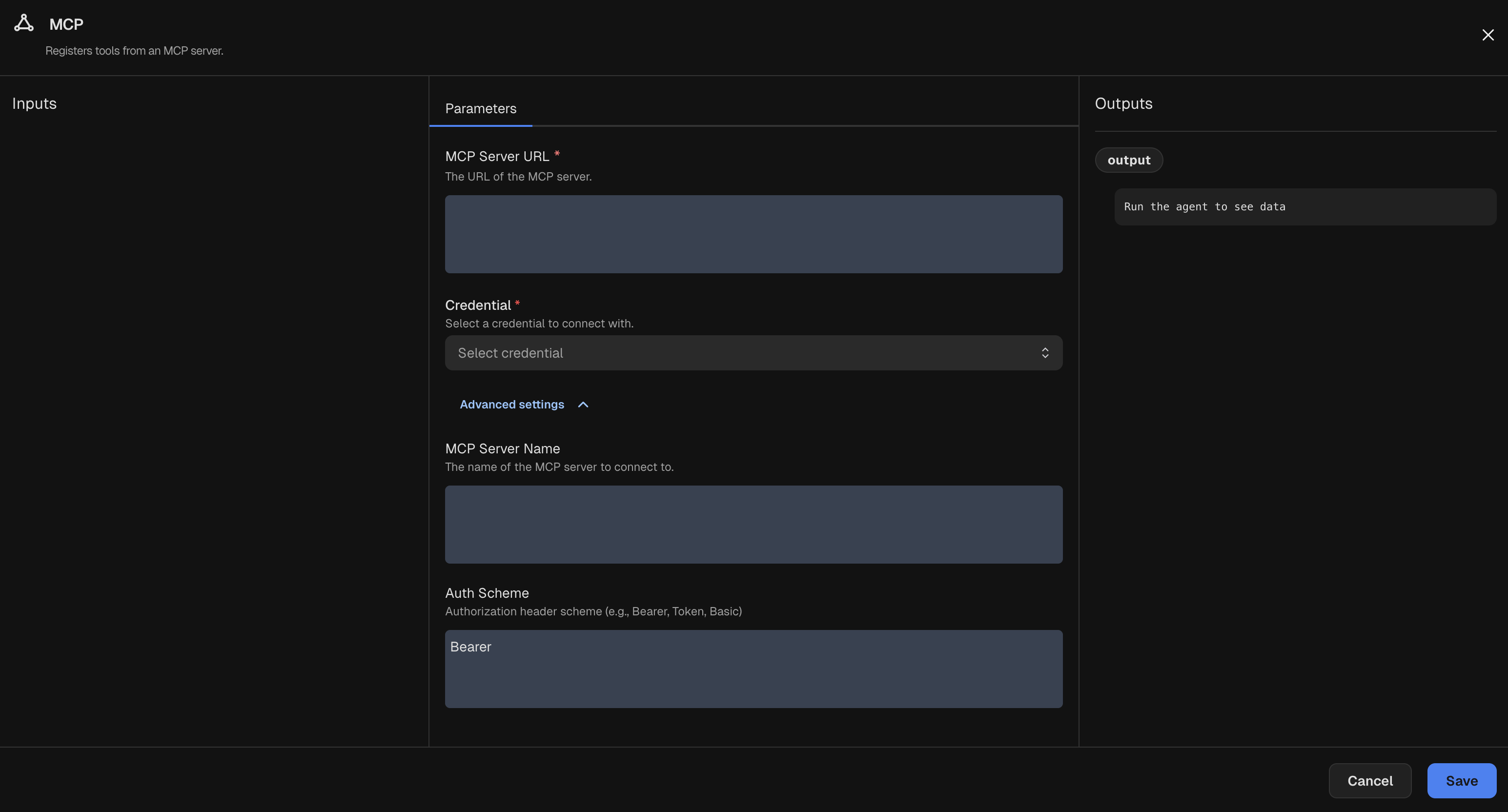Click the Registers tools from an MCP server subtitle
This screenshot has width=1508, height=812.
click(x=134, y=51)
